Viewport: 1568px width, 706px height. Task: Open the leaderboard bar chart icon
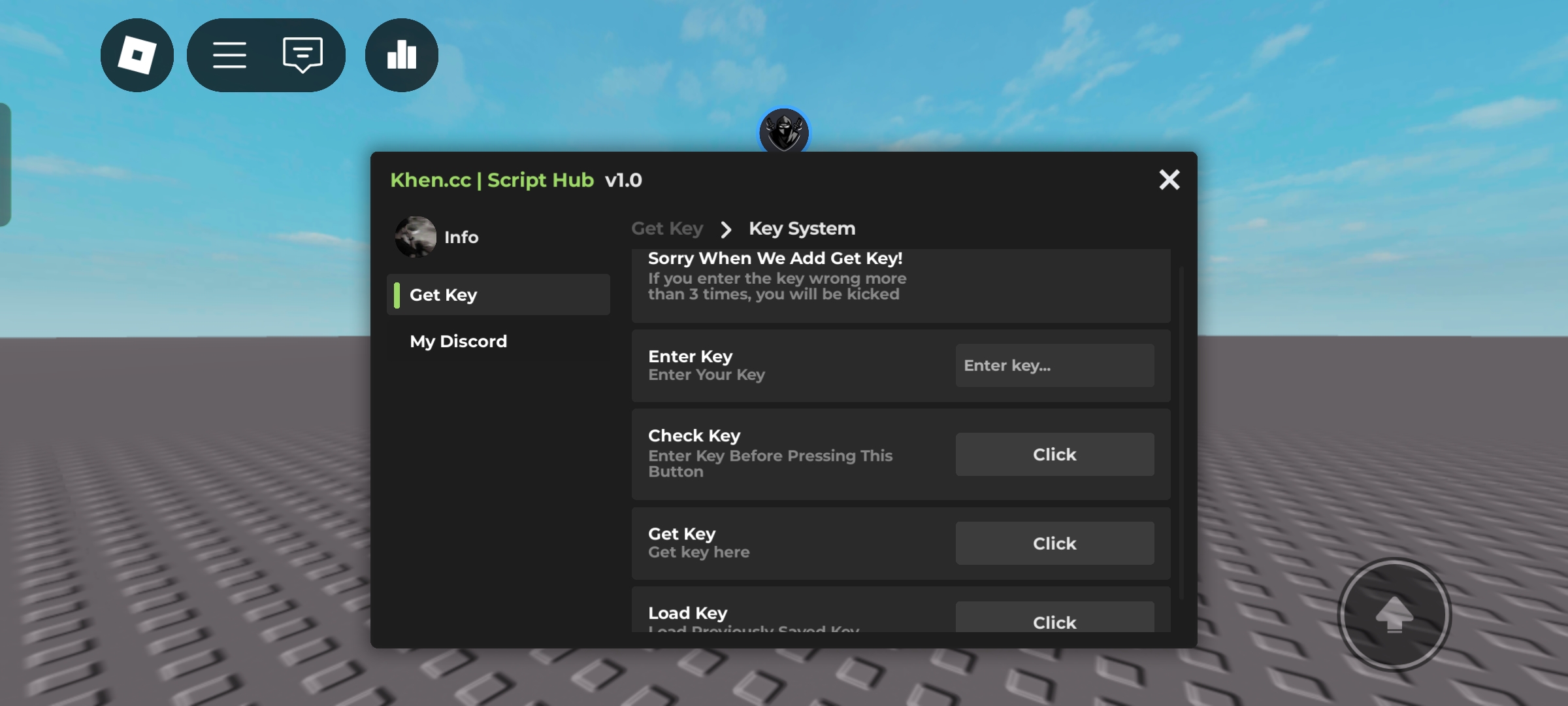point(402,55)
